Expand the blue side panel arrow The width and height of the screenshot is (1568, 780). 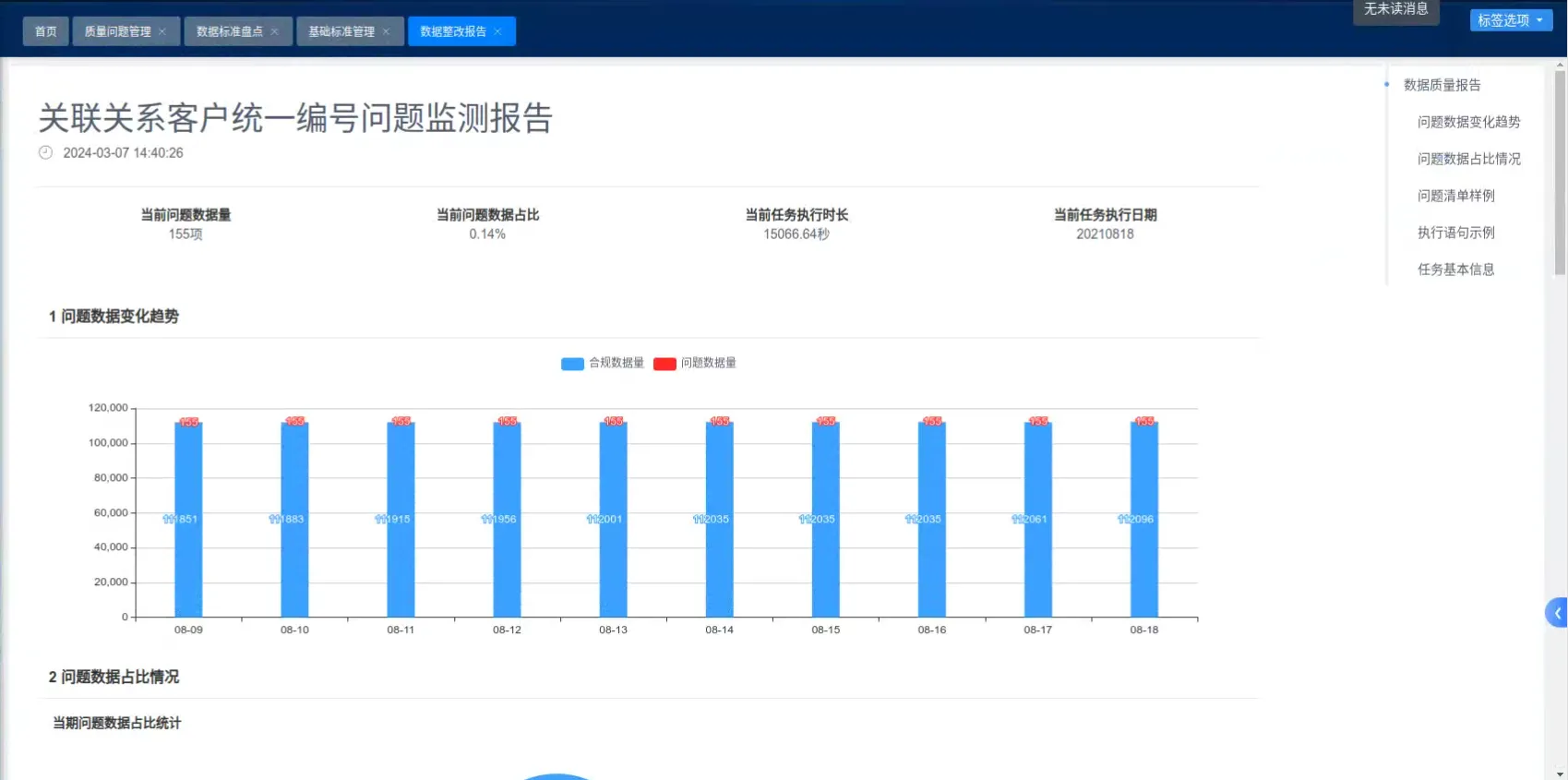point(1557,613)
